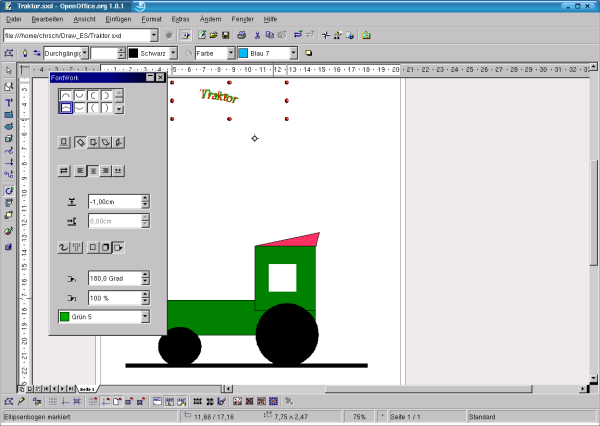This screenshot has height=426, width=600.
Task: Toggle the slant shadow button in FontWork
Action: 119,246
